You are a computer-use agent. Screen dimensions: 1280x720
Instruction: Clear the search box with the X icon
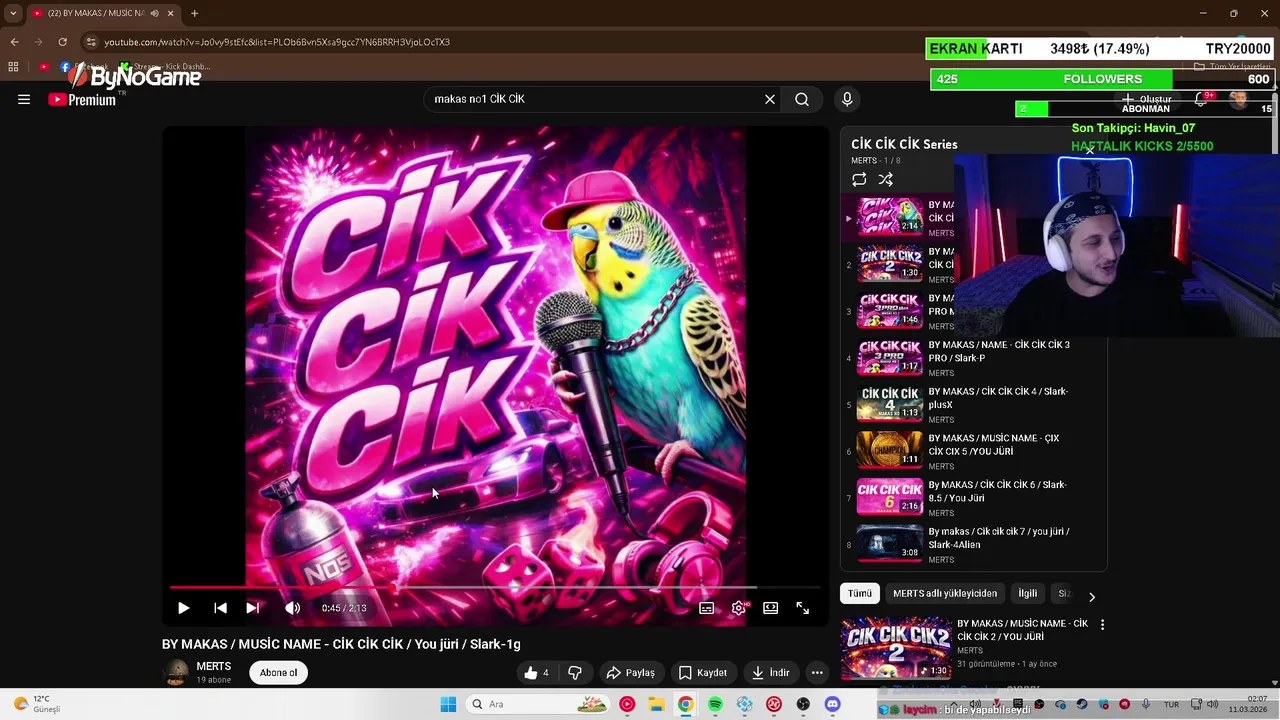770,99
